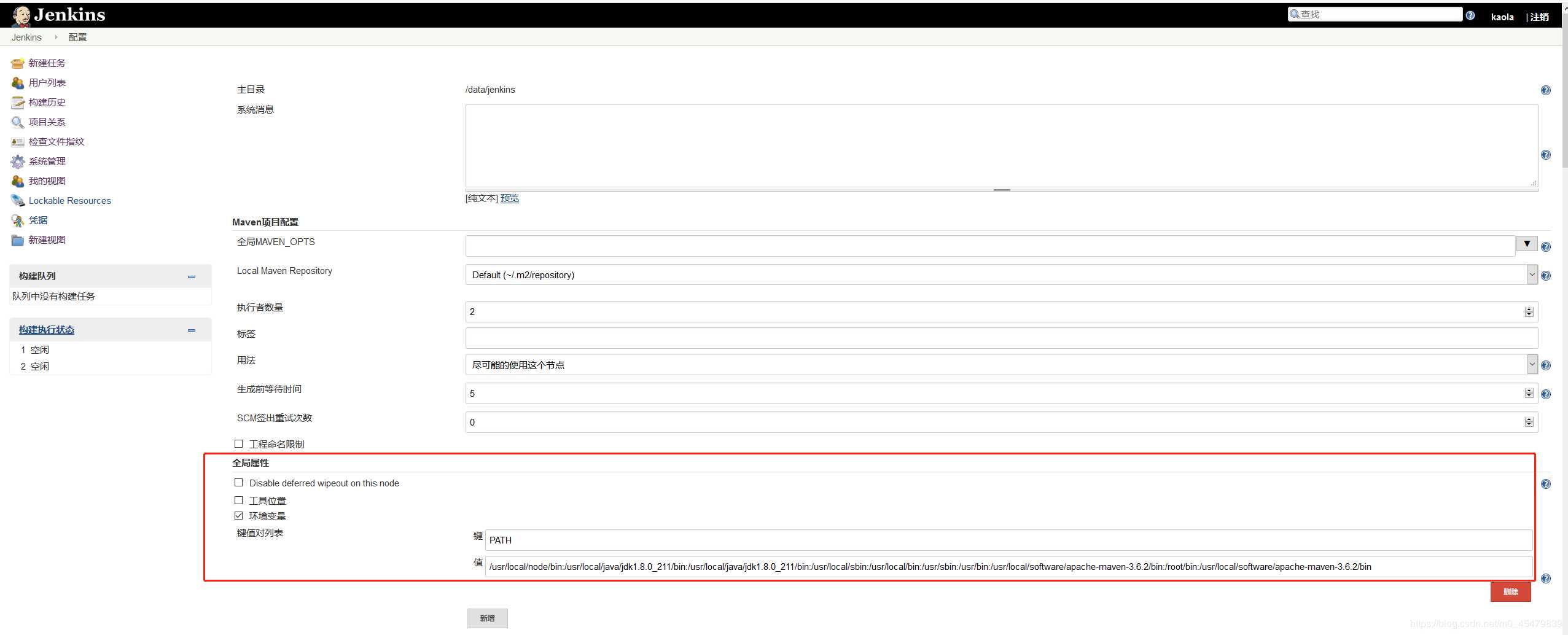
Task: Uncheck 环境变量 checkbox
Action: tap(238, 515)
